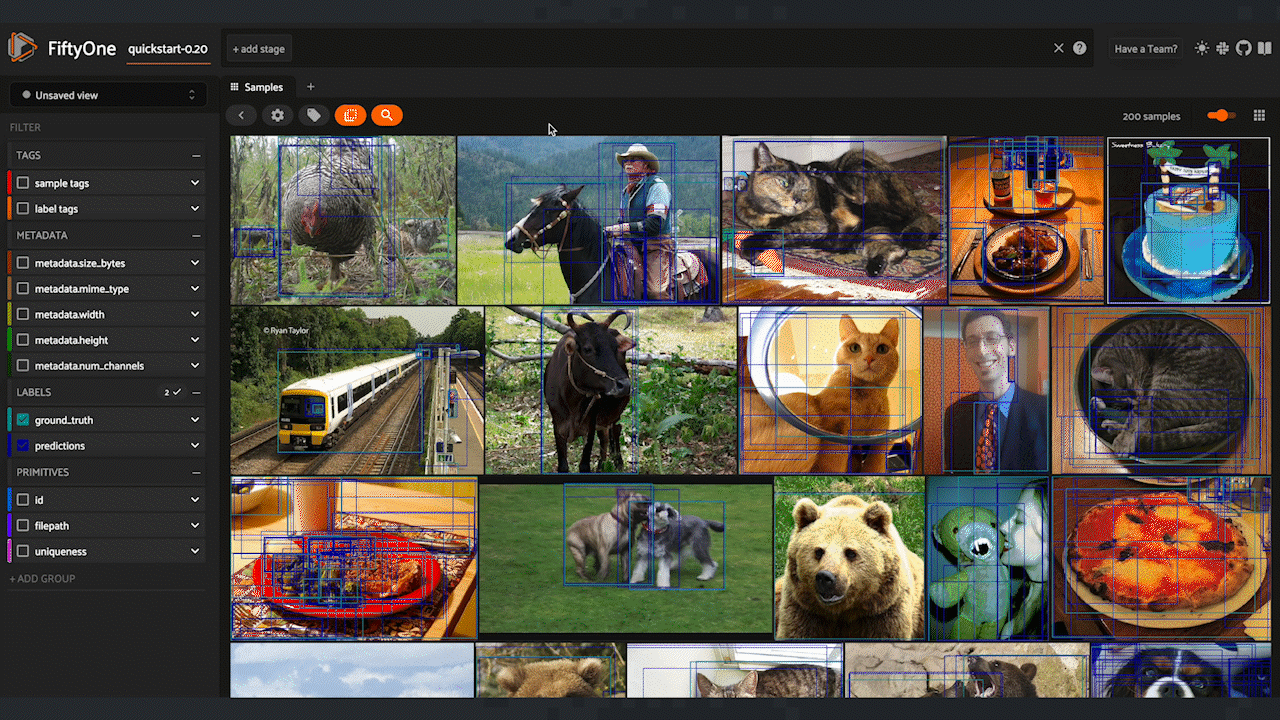Expand the sample tags filter chevron

coord(195,183)
